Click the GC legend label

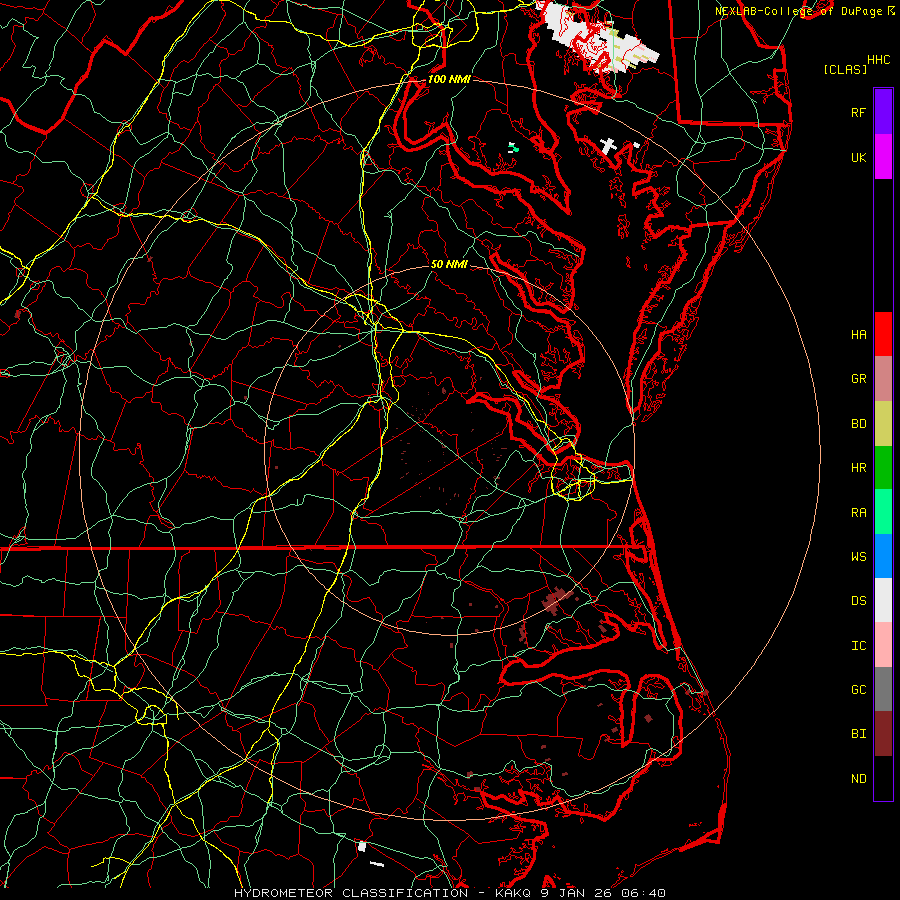[858, 689]
